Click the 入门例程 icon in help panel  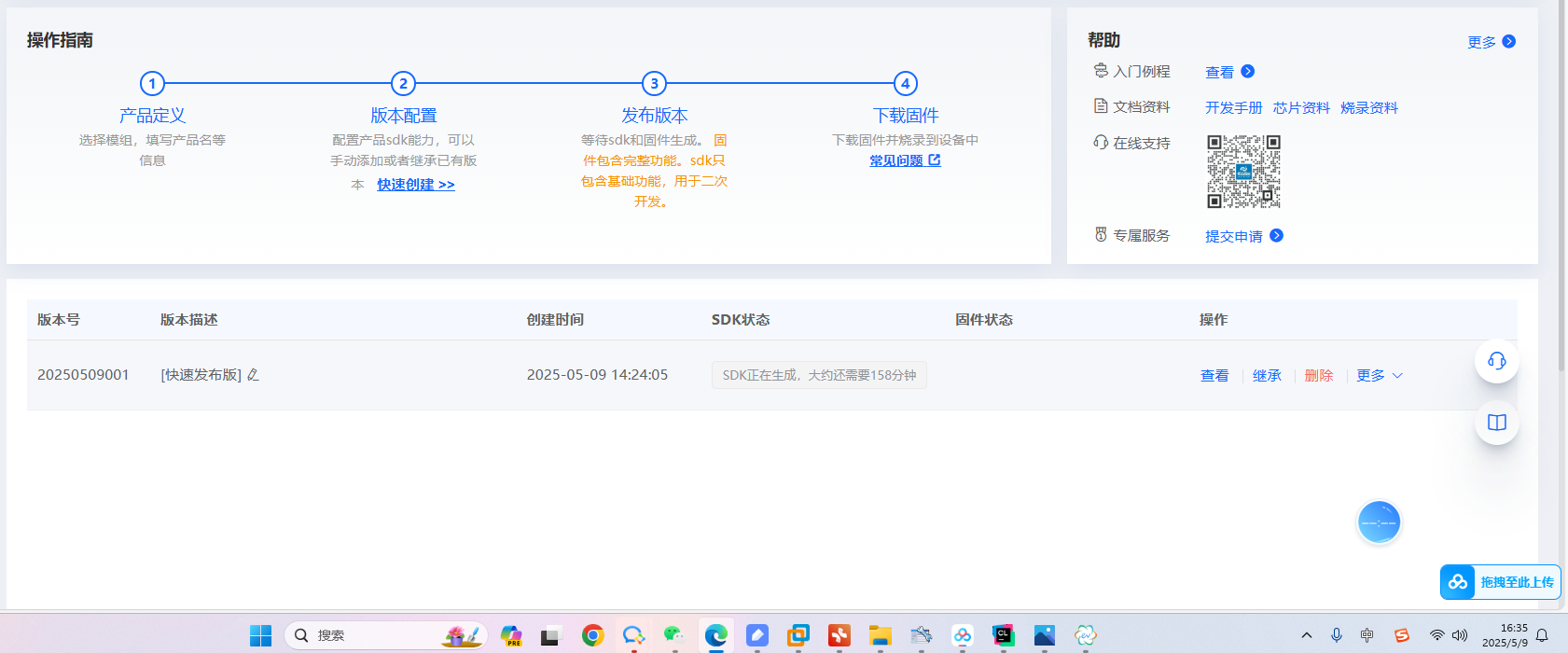pyautogui.click(x=1101, y=71)
